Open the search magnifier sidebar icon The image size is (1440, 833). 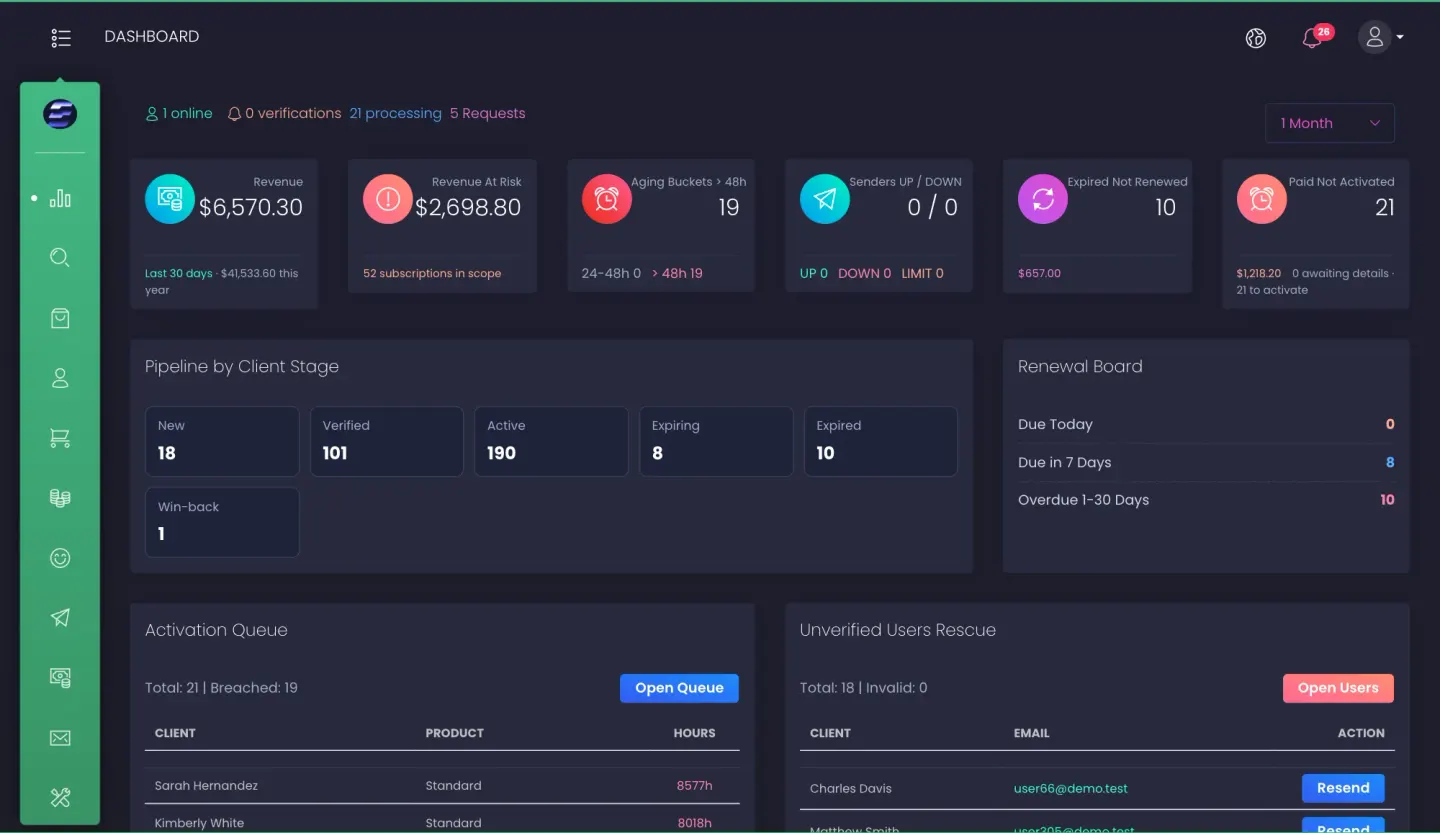point(60,258)
